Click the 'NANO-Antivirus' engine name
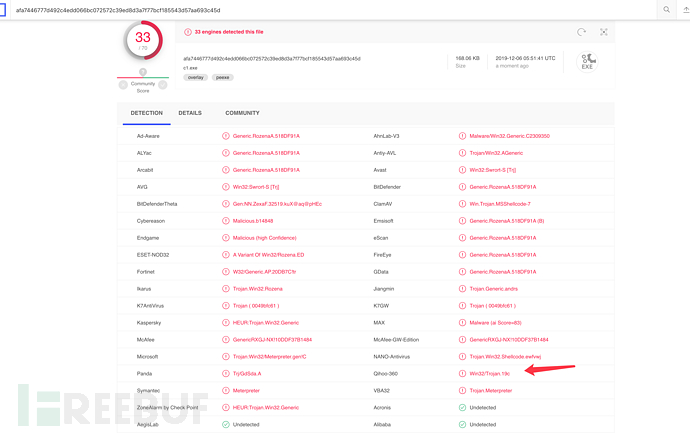Image resolution: width=690 pixels, height=433 pixels. [x=391, y=357]
